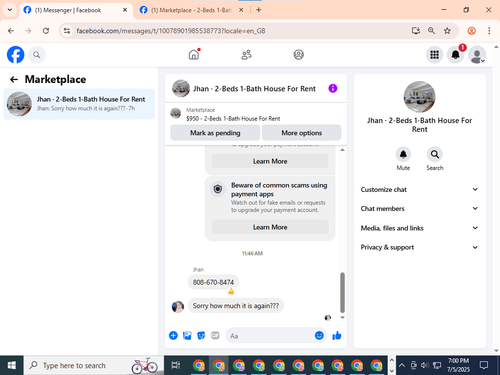Search in conversation with the magnifier icon
This screenshot has height=375, width=500.
point(435,154)
